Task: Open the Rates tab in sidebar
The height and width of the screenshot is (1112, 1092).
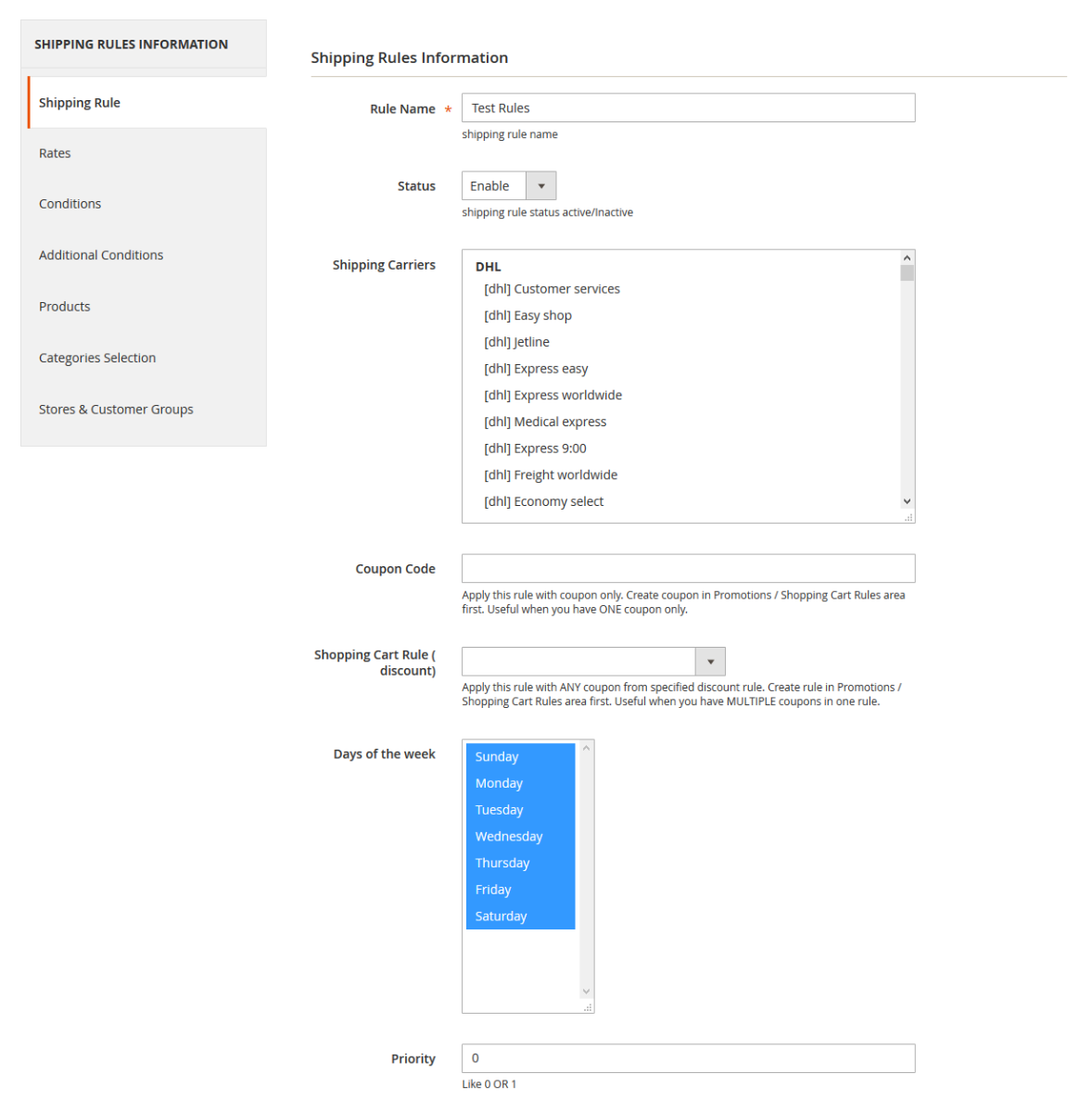Action: [55, 154]
